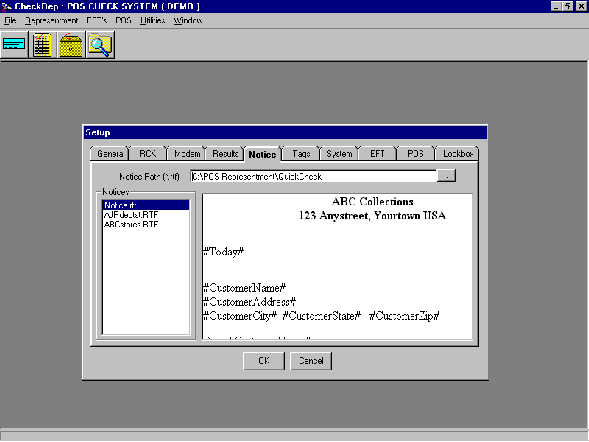Click the yellow deposit box toolbar icon
This screenshot has height=442, width=589.
[71, 45]
